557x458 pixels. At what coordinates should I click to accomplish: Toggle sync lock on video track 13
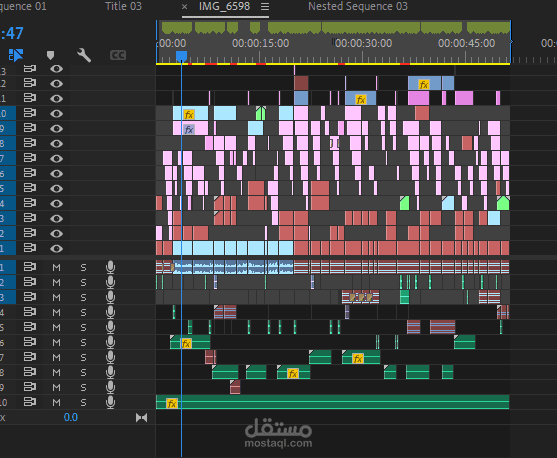pyautogui.click(x=30, y=68)
